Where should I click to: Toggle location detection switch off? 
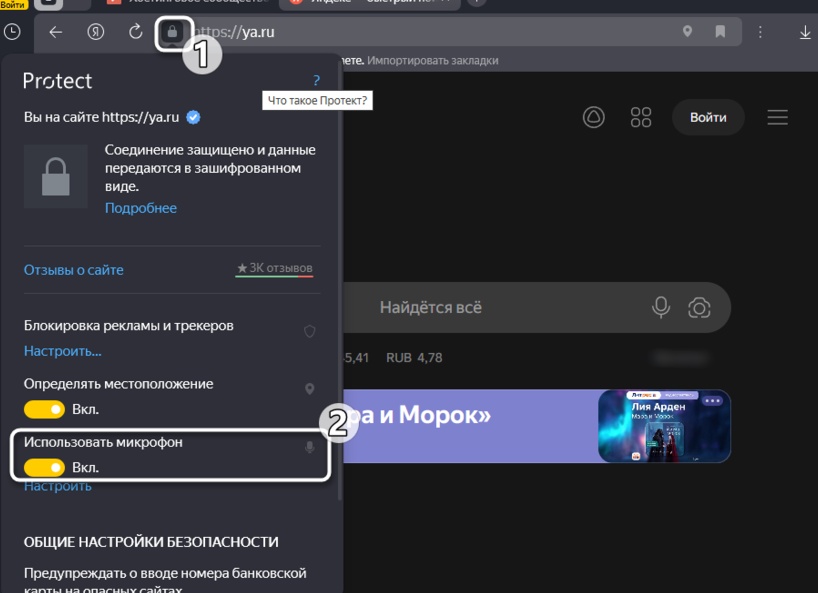[x=44, y=409]
